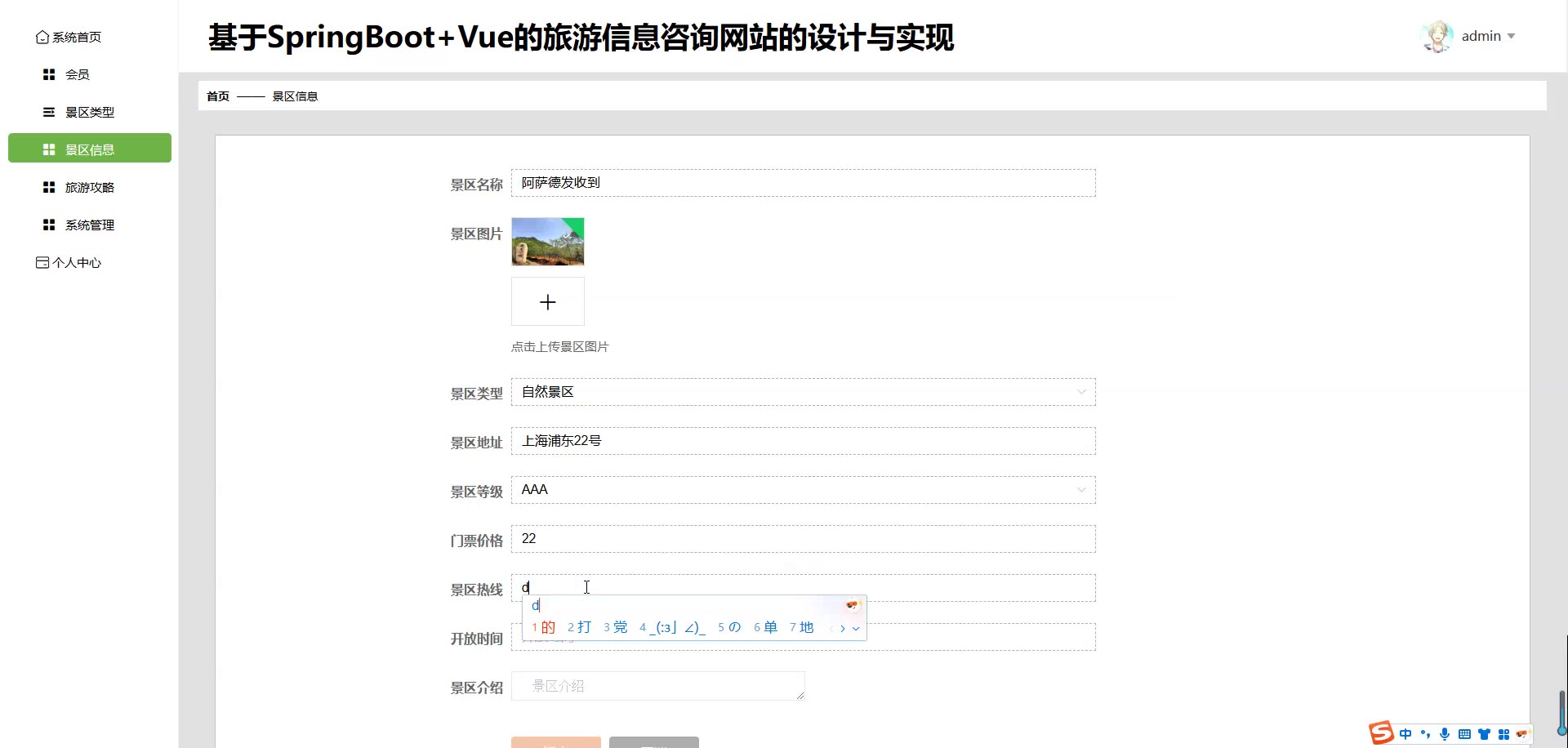Image resolution: width=1568 pixels, height=748 pixels.
Task: Click the admin username text
Action: (x=1481, y=36)
